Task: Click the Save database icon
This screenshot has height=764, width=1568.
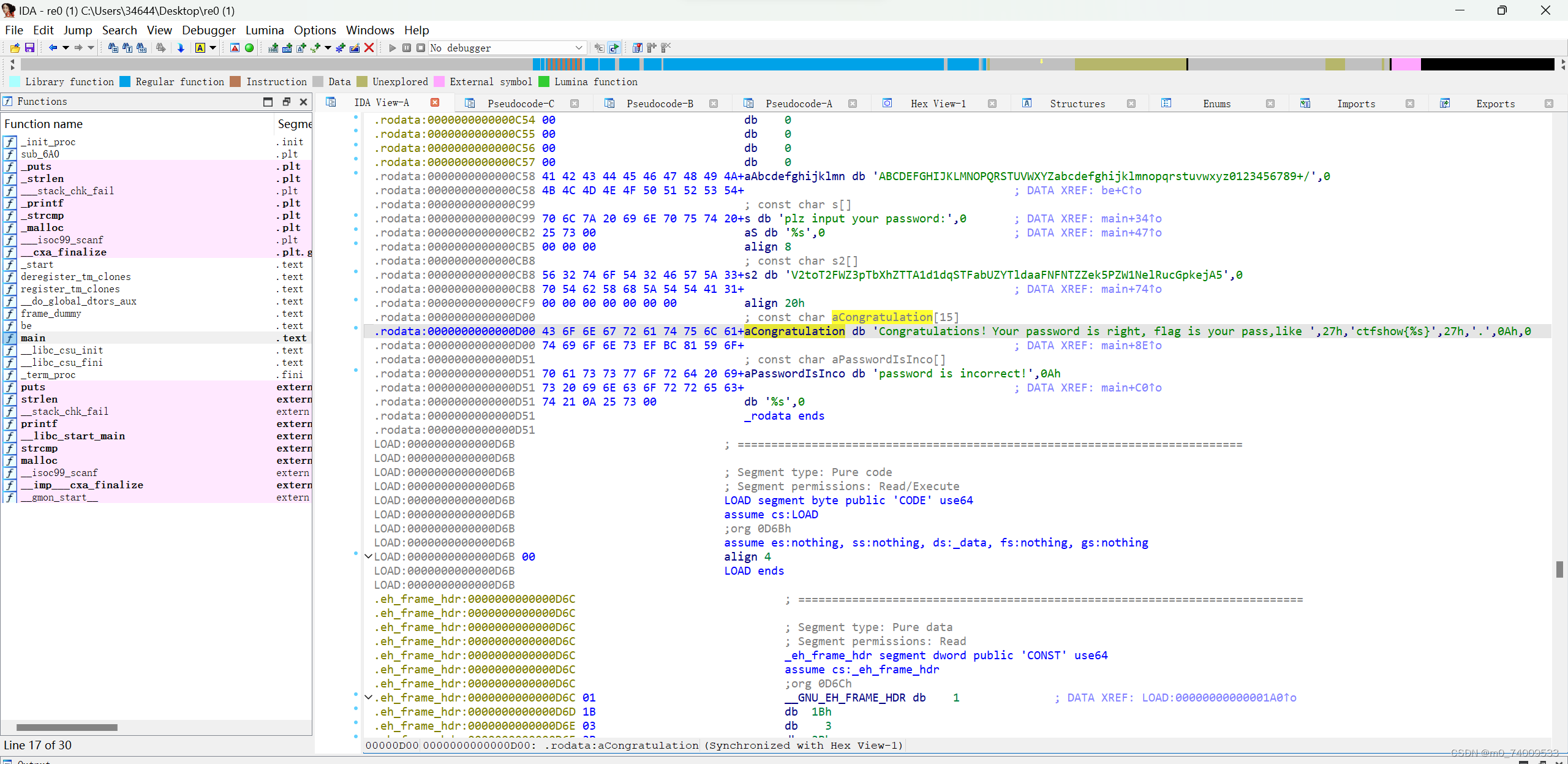Action: [29, 48]
